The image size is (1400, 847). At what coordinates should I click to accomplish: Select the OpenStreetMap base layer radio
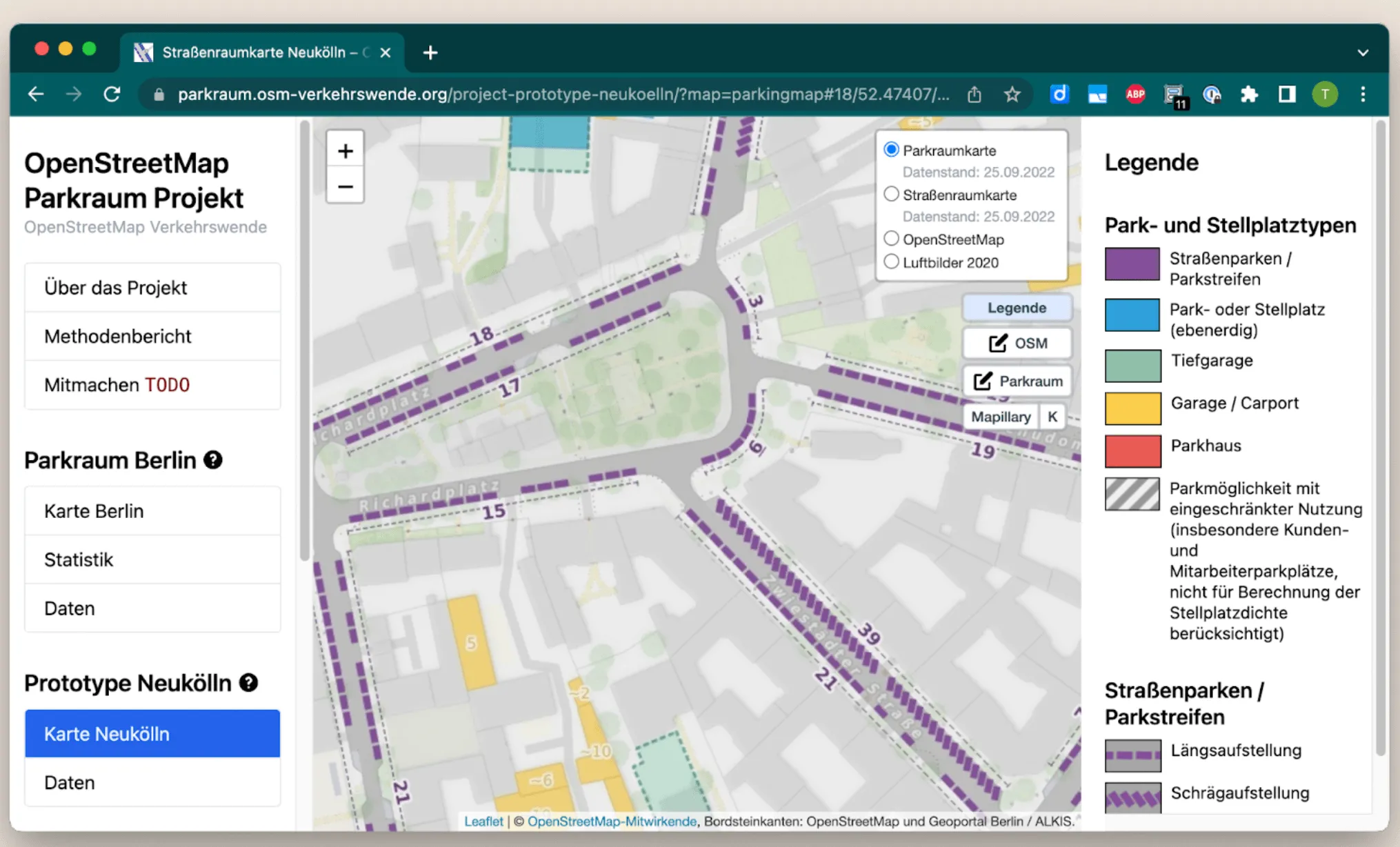tap(891, 239)
